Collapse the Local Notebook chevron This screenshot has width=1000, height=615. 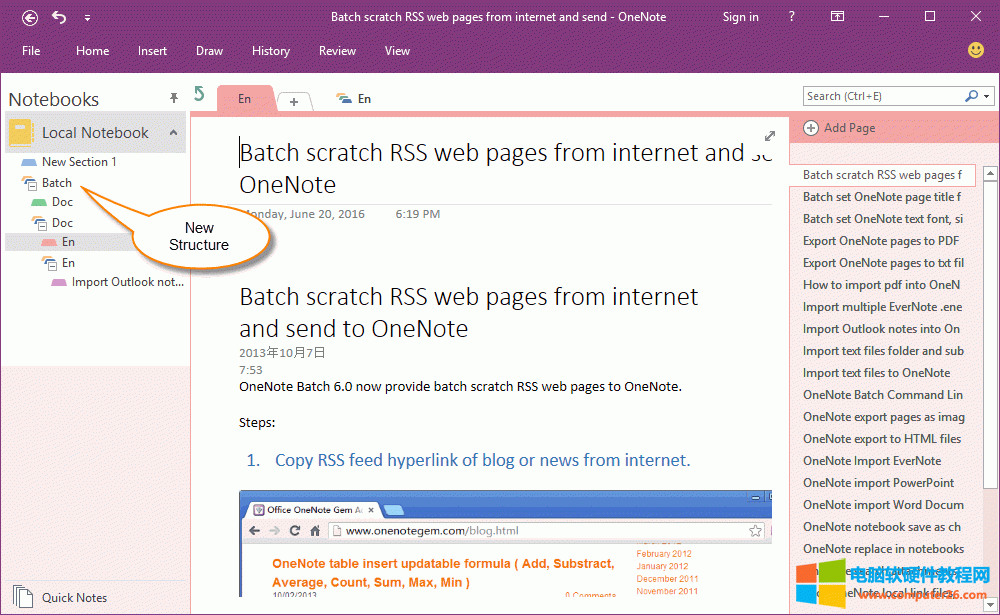point(173,133)
